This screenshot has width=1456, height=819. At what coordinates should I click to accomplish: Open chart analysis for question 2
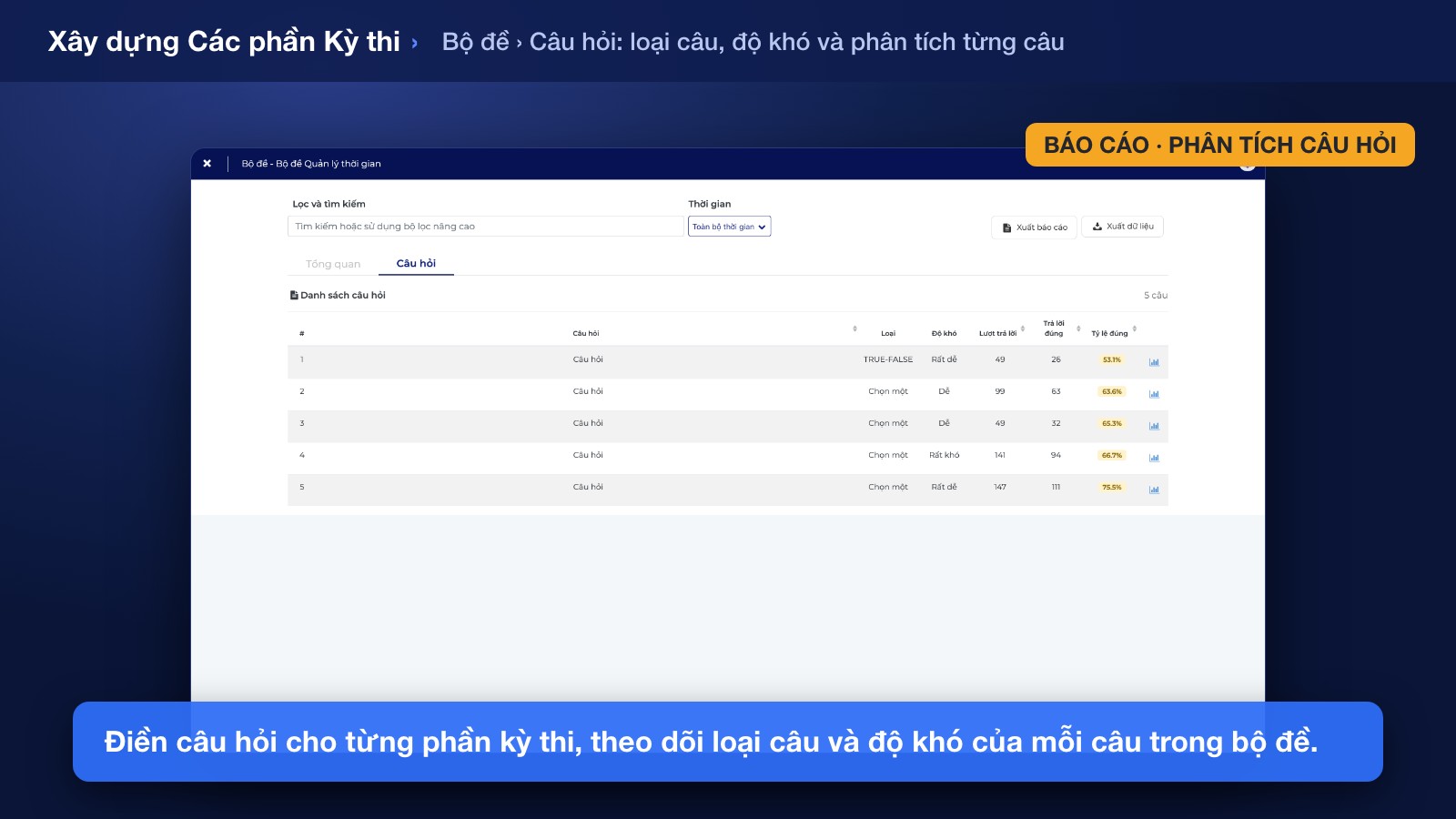click(x=1154, y=394)
